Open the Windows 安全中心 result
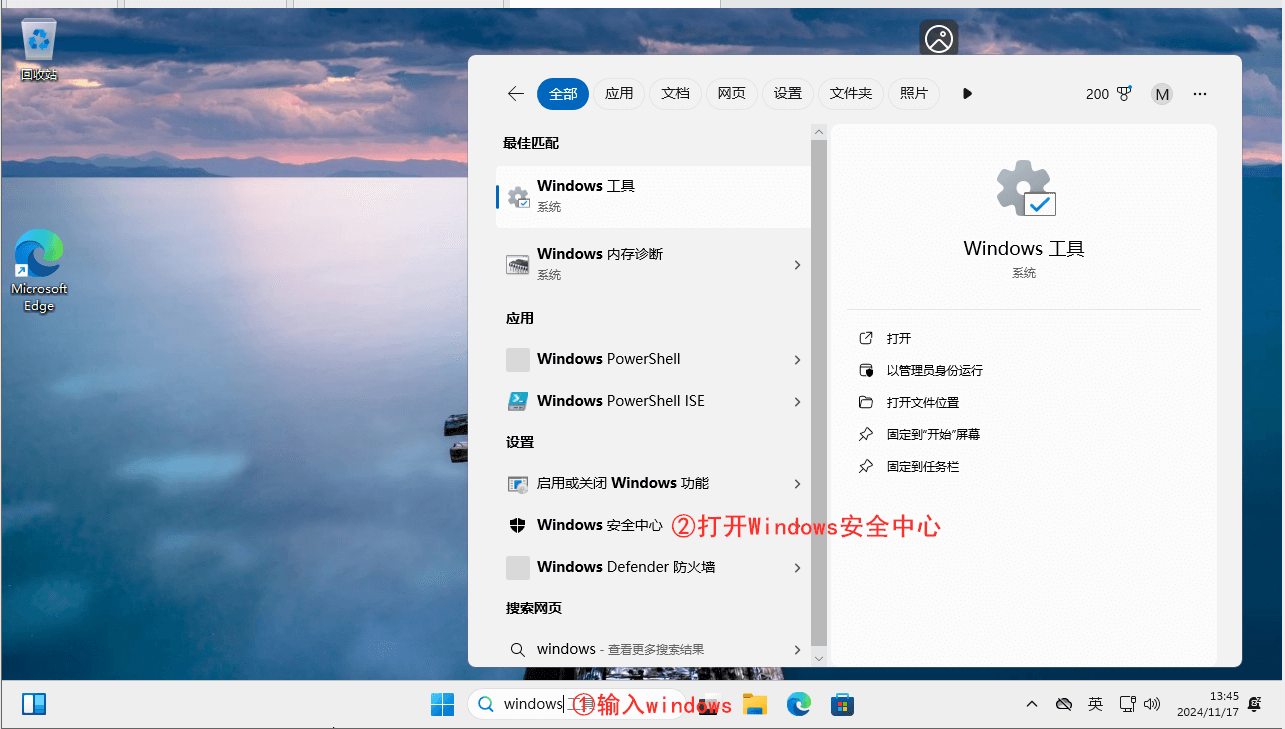1285x729 pixels. [x=653, y=525]
